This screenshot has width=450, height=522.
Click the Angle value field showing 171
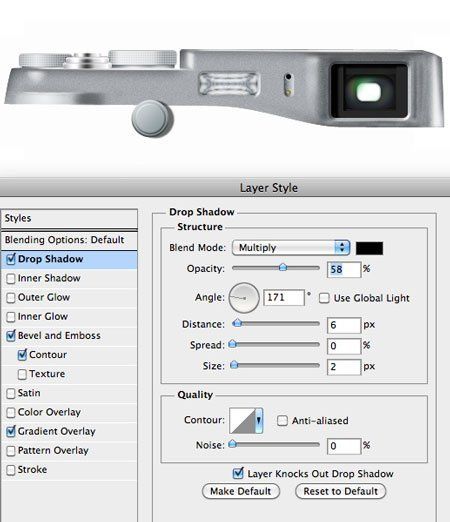point(284,297)
